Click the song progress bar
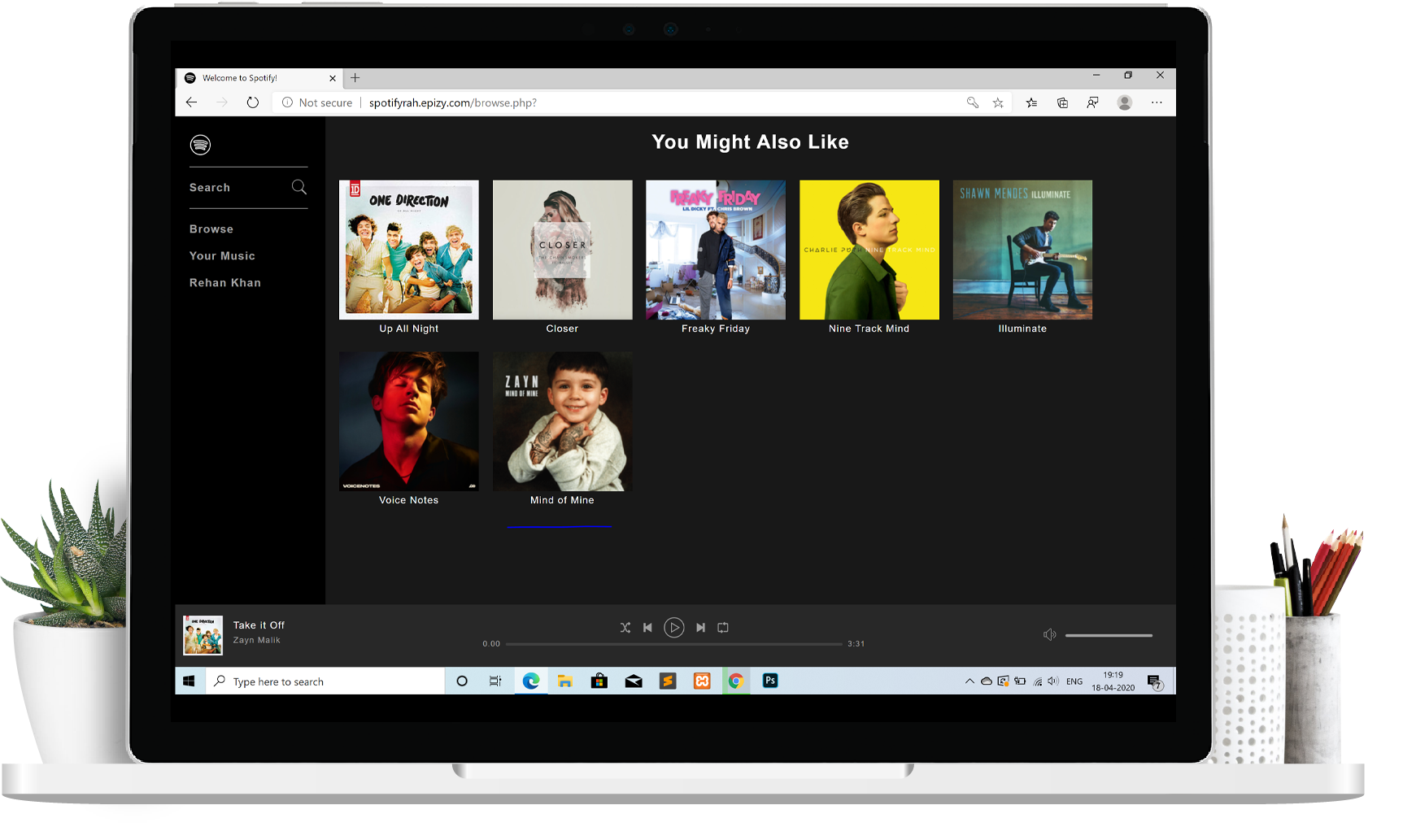The height and width of the screenshot is (840, 1416). point(673,644)
